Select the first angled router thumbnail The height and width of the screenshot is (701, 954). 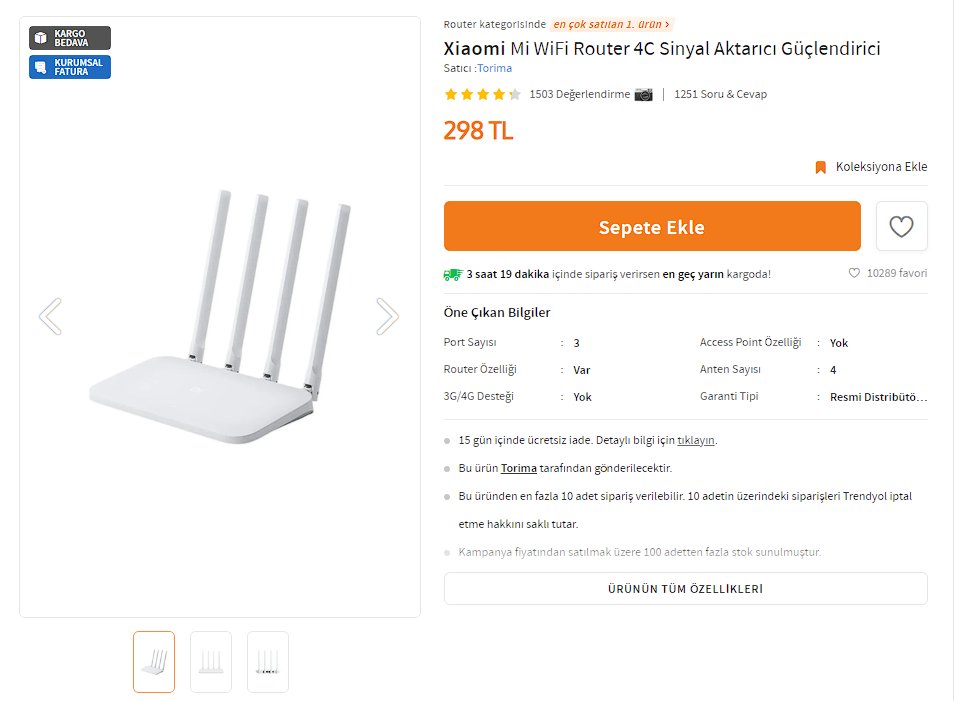pyautogui.click(x=154, y=662)
